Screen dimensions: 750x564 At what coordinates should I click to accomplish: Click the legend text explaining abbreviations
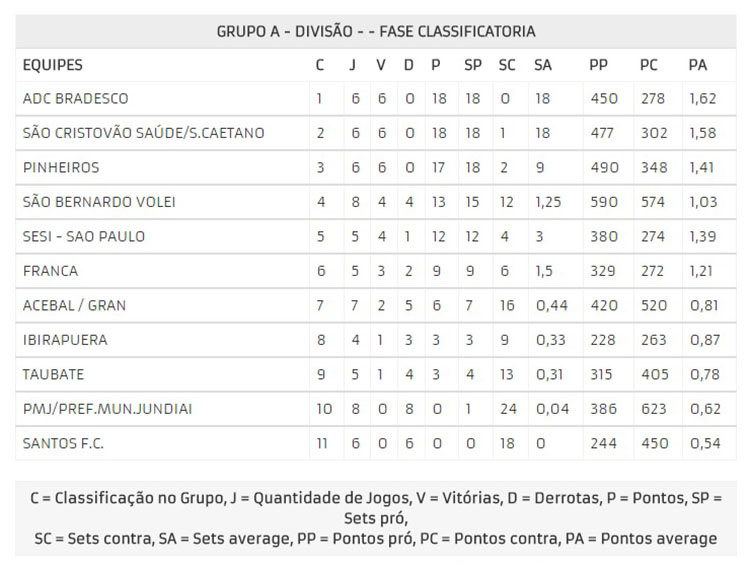375,518
